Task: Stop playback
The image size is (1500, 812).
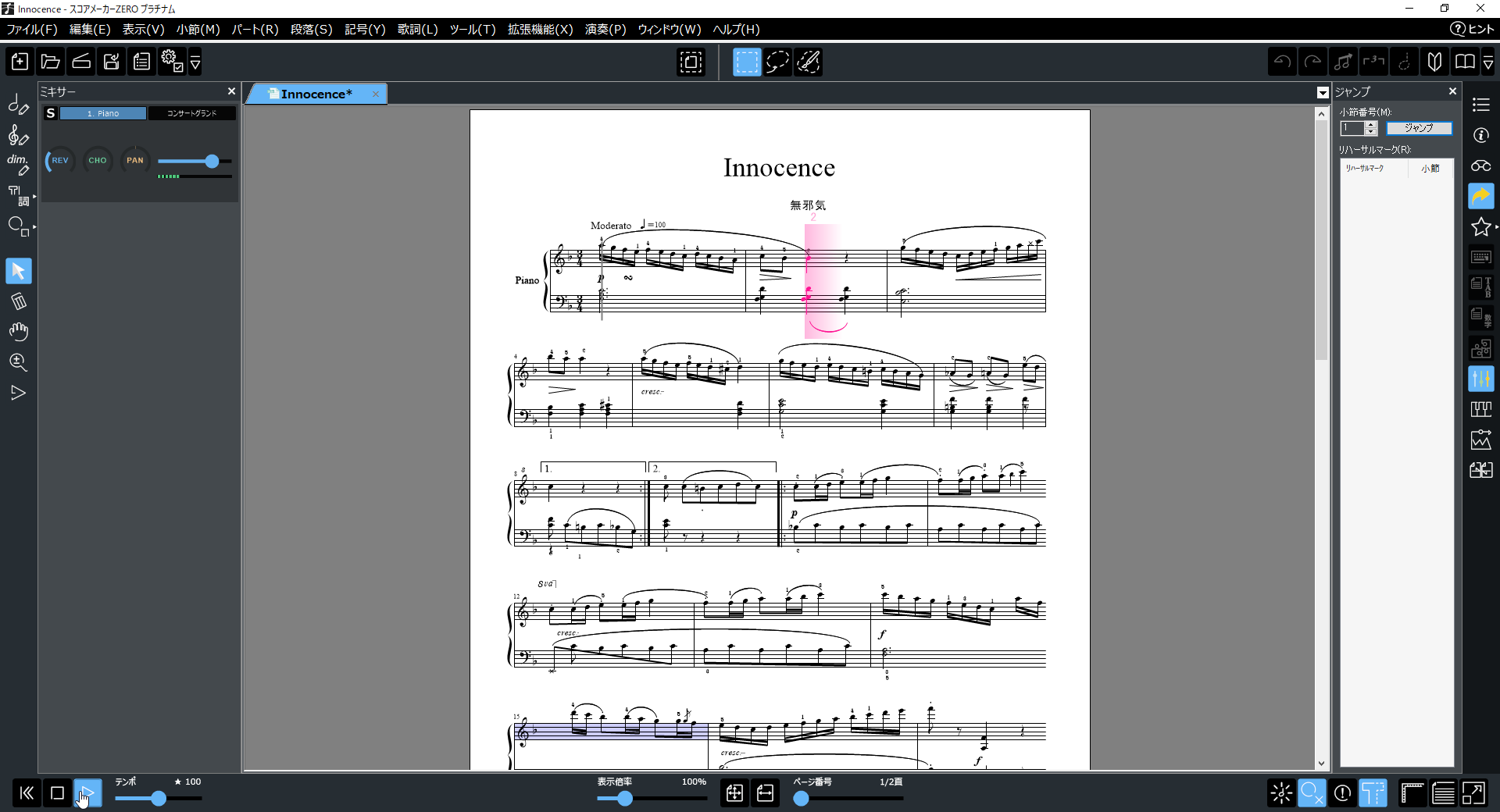Action: point(57,793)
